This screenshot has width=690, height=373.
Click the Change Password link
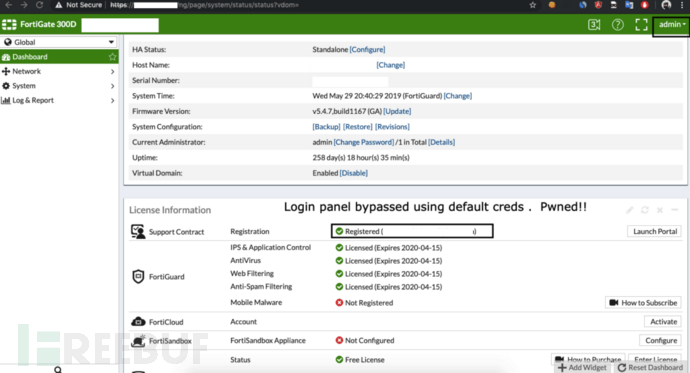tap(363, 142)
